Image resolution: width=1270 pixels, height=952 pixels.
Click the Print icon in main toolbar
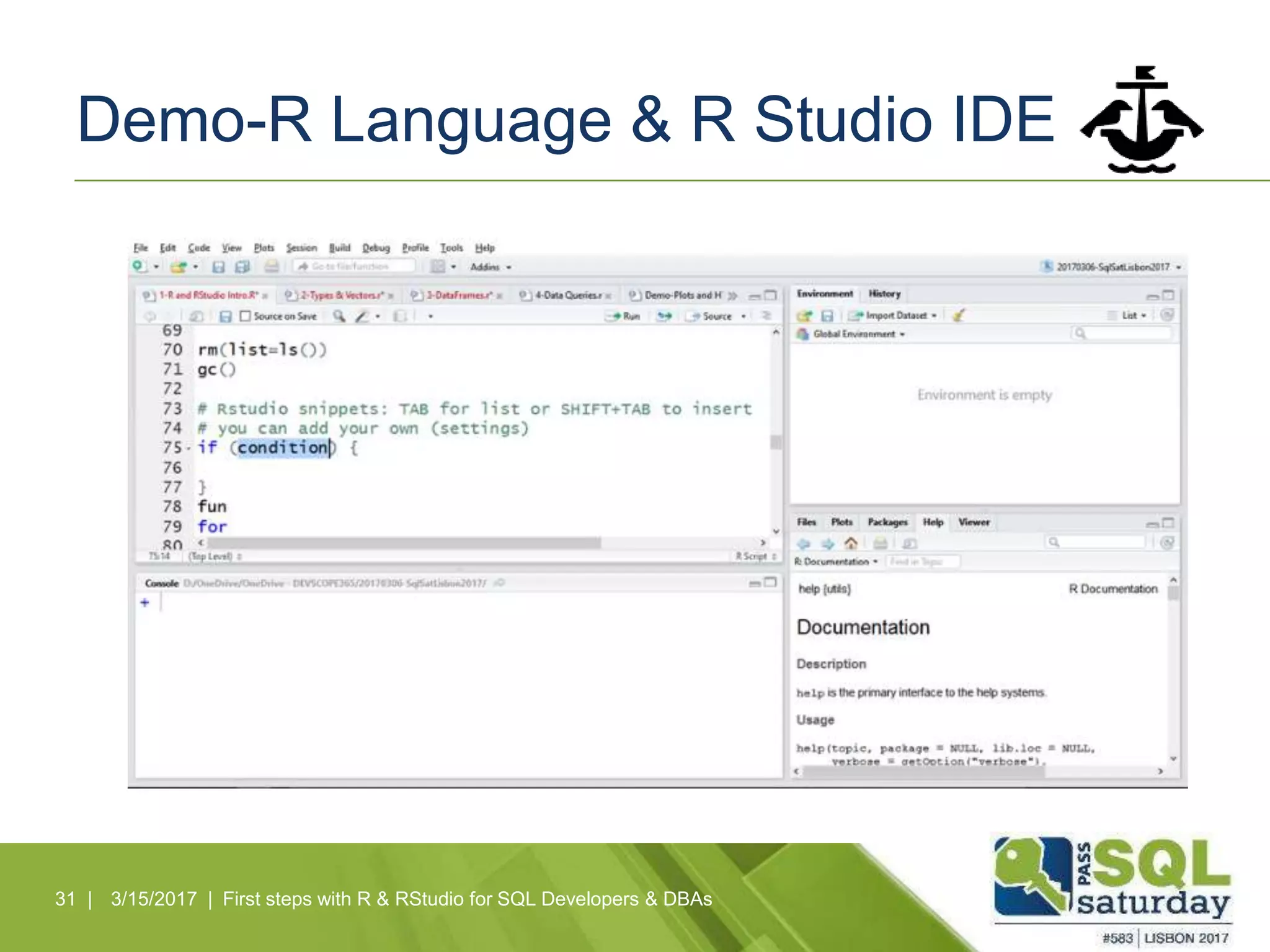pyautogui.click(x=271, y=267)
